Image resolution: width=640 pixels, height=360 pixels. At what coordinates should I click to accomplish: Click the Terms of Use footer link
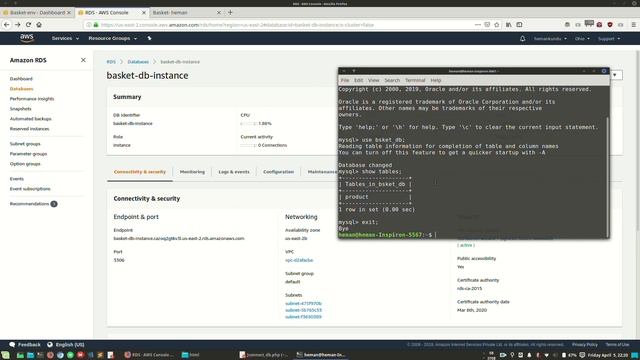(x=617, y=344)
